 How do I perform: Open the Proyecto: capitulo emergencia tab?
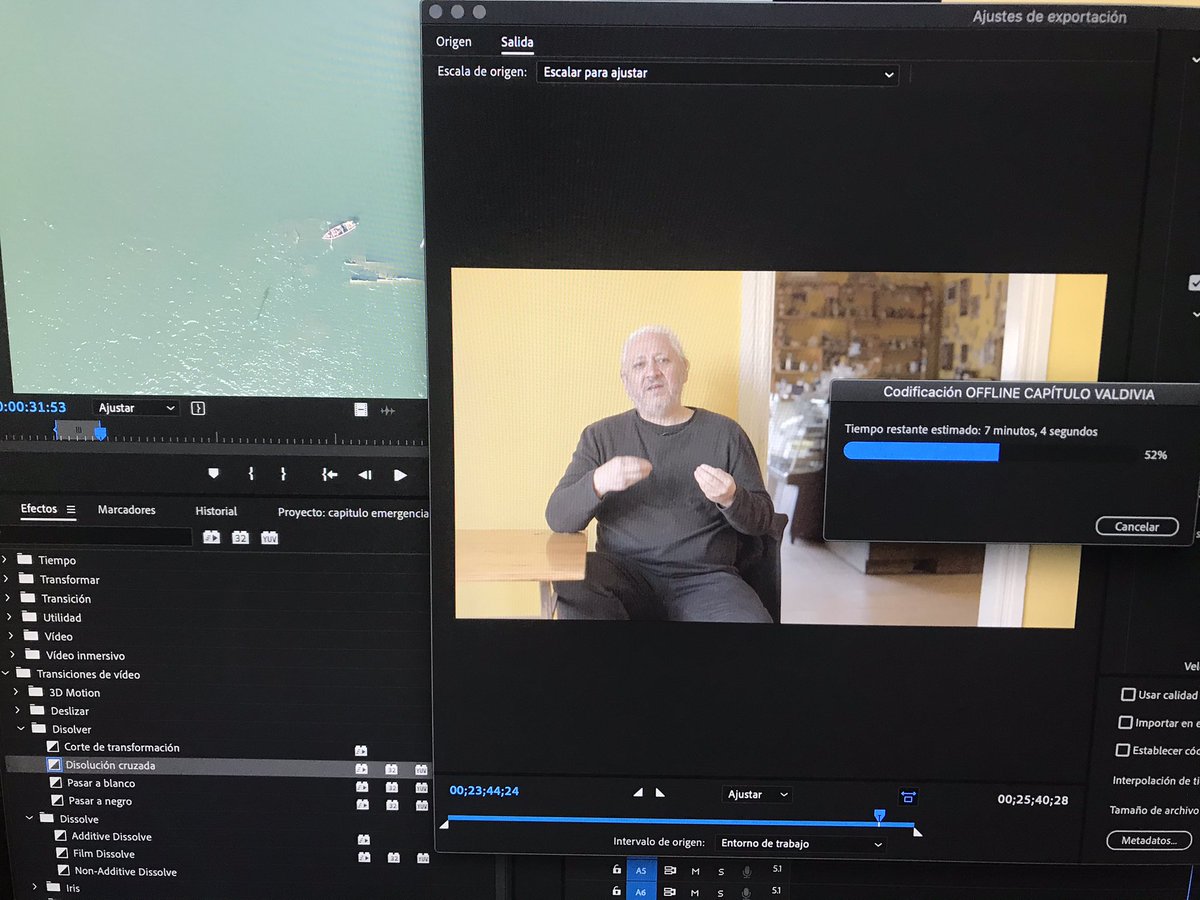coord(353,512)
